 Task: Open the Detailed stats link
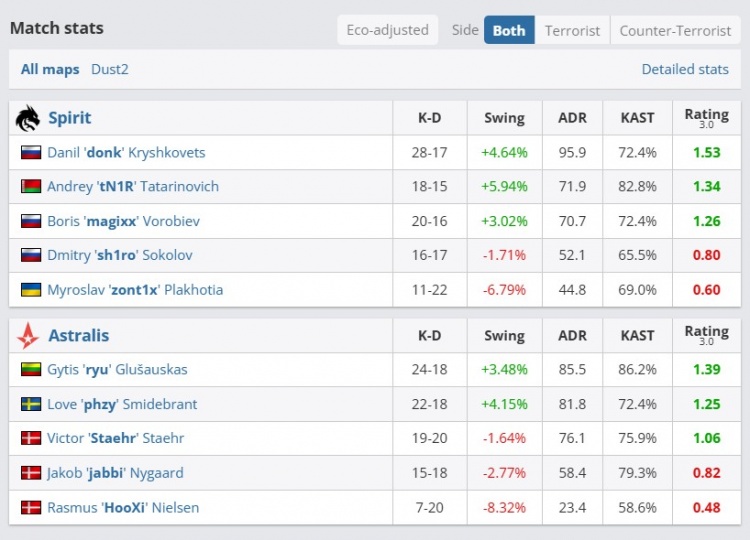coord(685,69)
